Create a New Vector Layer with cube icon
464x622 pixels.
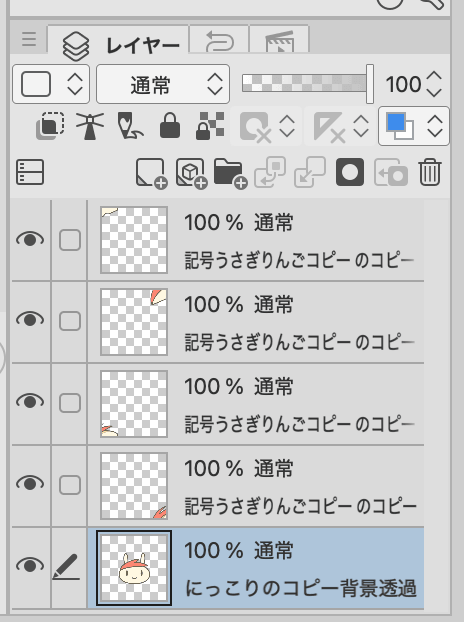click(x=192, y=173)
